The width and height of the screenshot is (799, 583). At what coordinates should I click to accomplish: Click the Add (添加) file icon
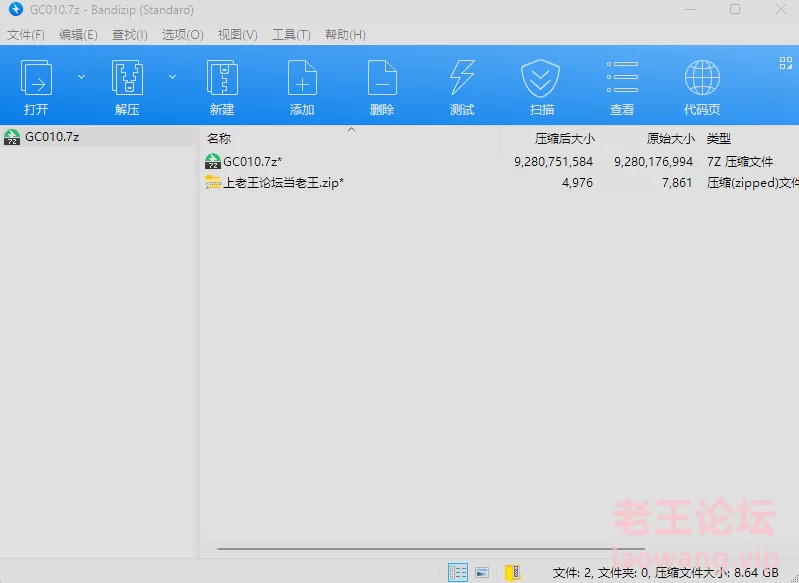302,77
